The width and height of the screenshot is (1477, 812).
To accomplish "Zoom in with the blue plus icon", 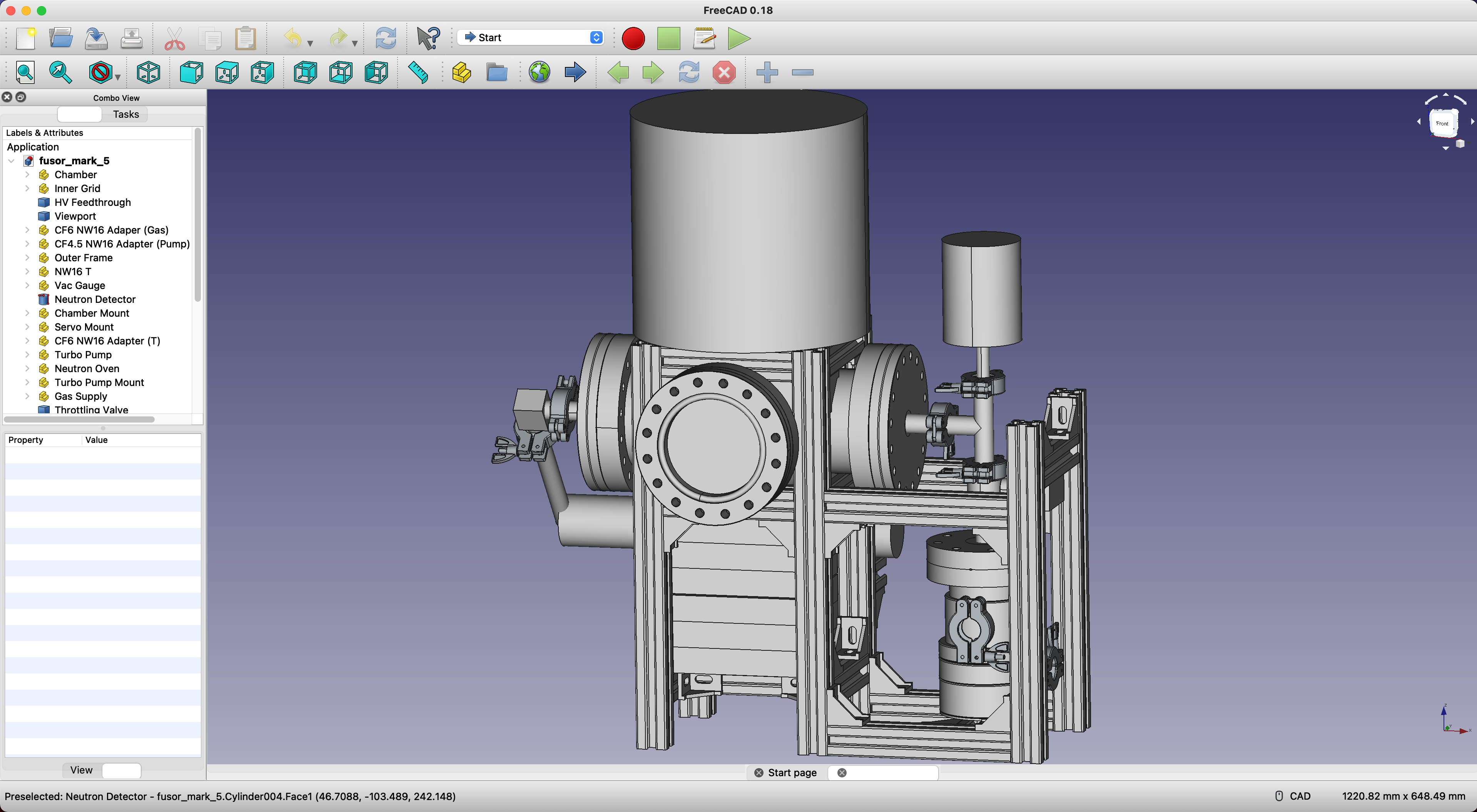I will coord(767,72).
